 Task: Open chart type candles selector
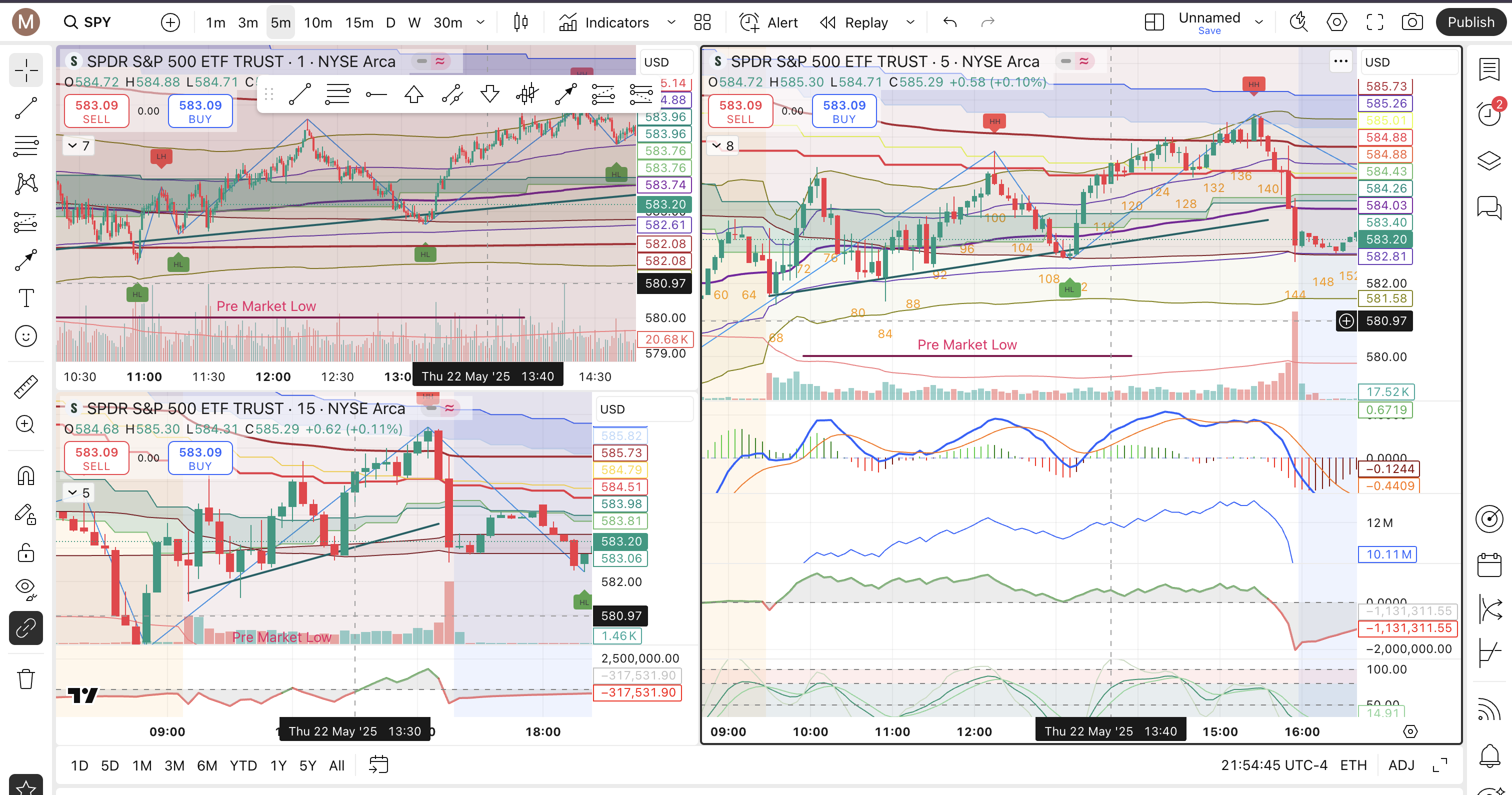click(x=520, y=22)
